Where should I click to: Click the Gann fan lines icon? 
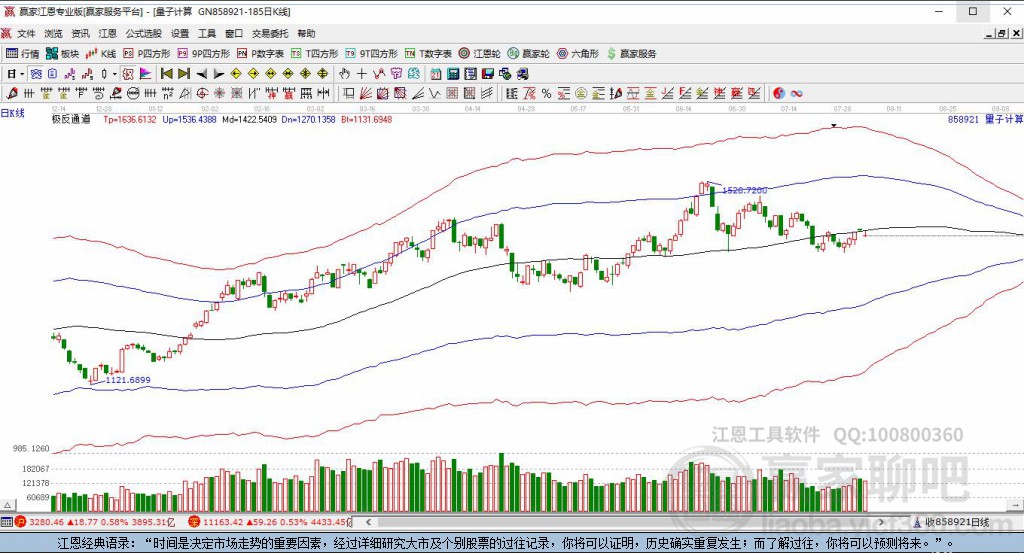(x=367, y=93)
